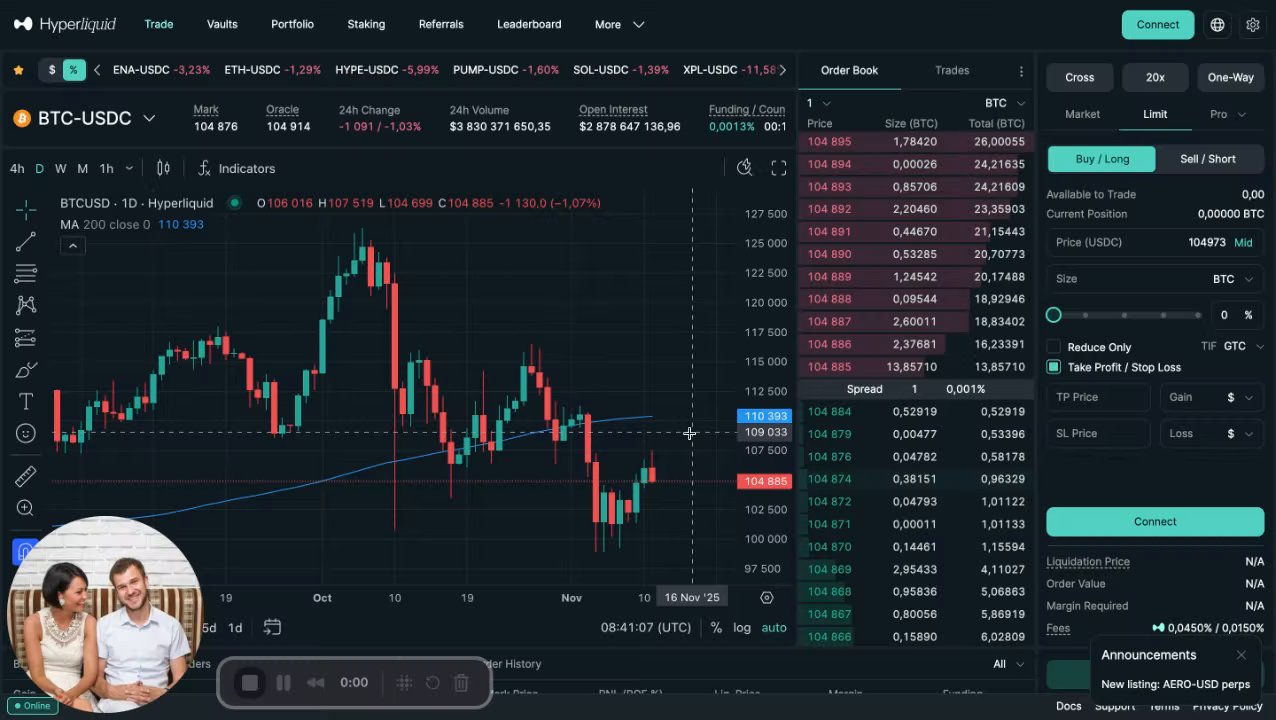
Task: Enable the Reduce Only checkbox
Action: coord(1053,346)
